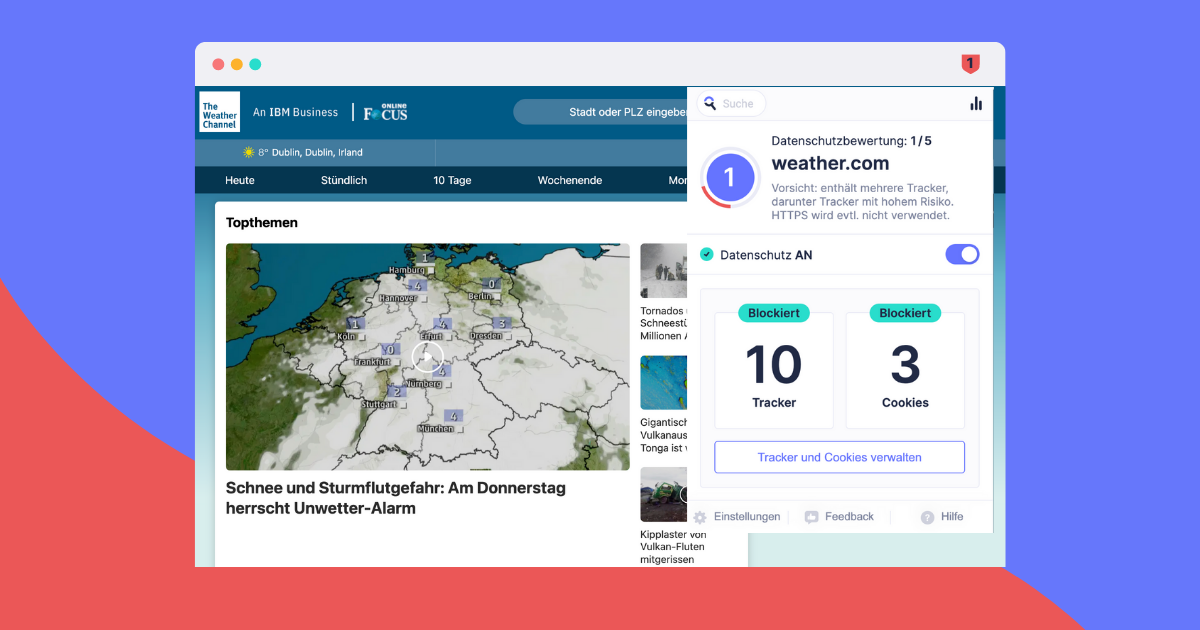Click the privacy score circle showing 1
Image resolution: width=1200 pixels, height=630 pixels.
coord(729,178)
